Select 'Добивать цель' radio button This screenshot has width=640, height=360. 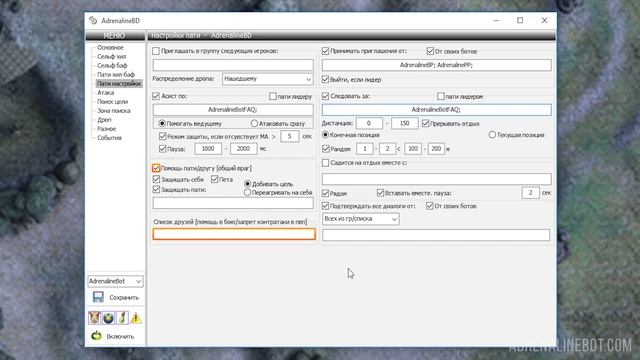[247, 184]
